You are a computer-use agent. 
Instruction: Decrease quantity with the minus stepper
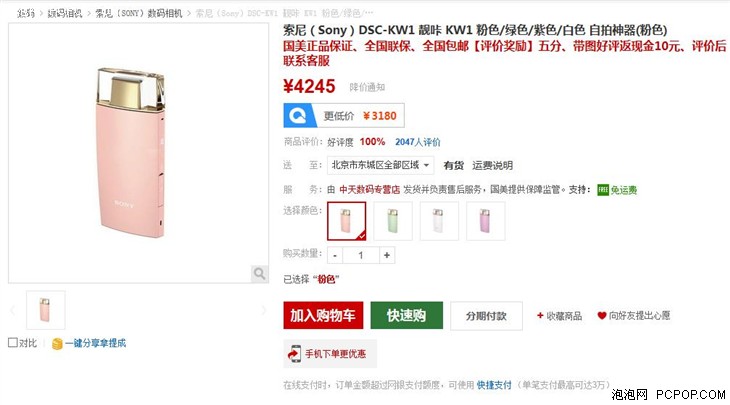(x=335, y=255)
